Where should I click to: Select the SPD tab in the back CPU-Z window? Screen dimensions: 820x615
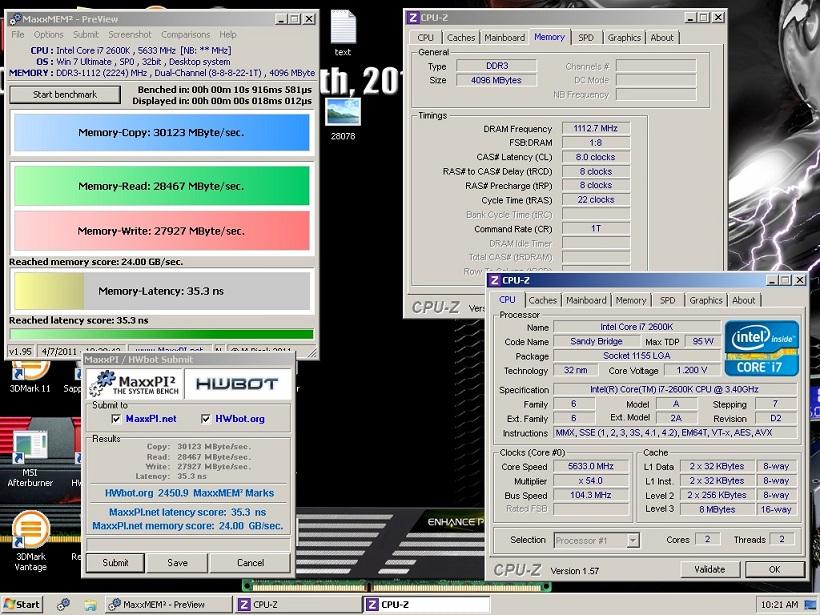[586, 38]
